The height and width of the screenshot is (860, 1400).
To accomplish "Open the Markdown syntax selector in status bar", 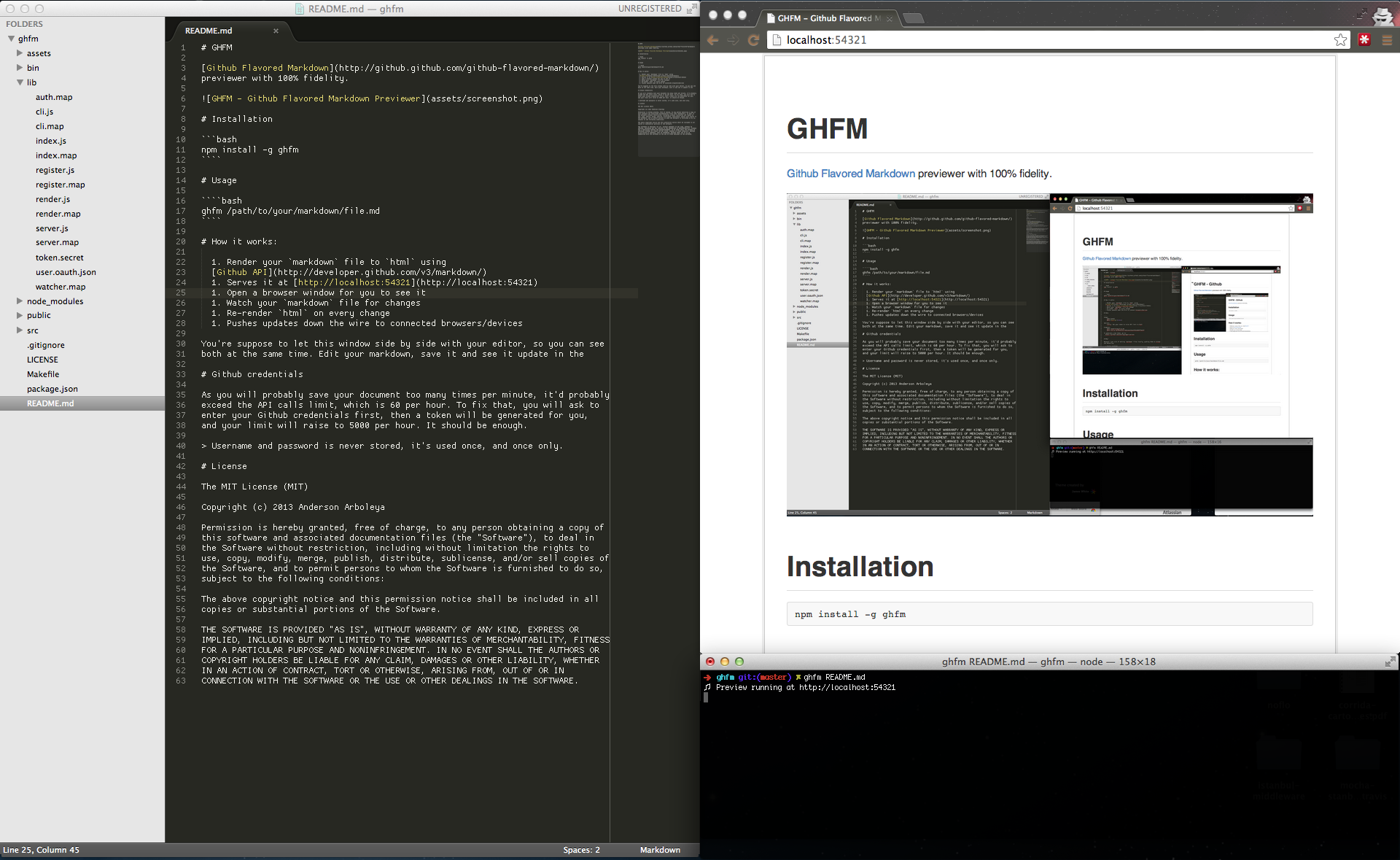I will 660,850.
